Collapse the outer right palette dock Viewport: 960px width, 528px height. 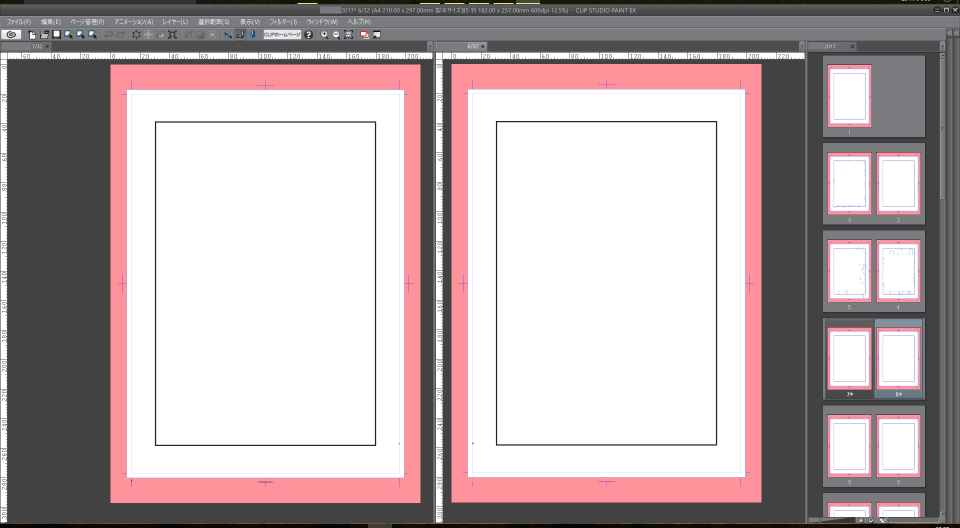click(956, 35)
